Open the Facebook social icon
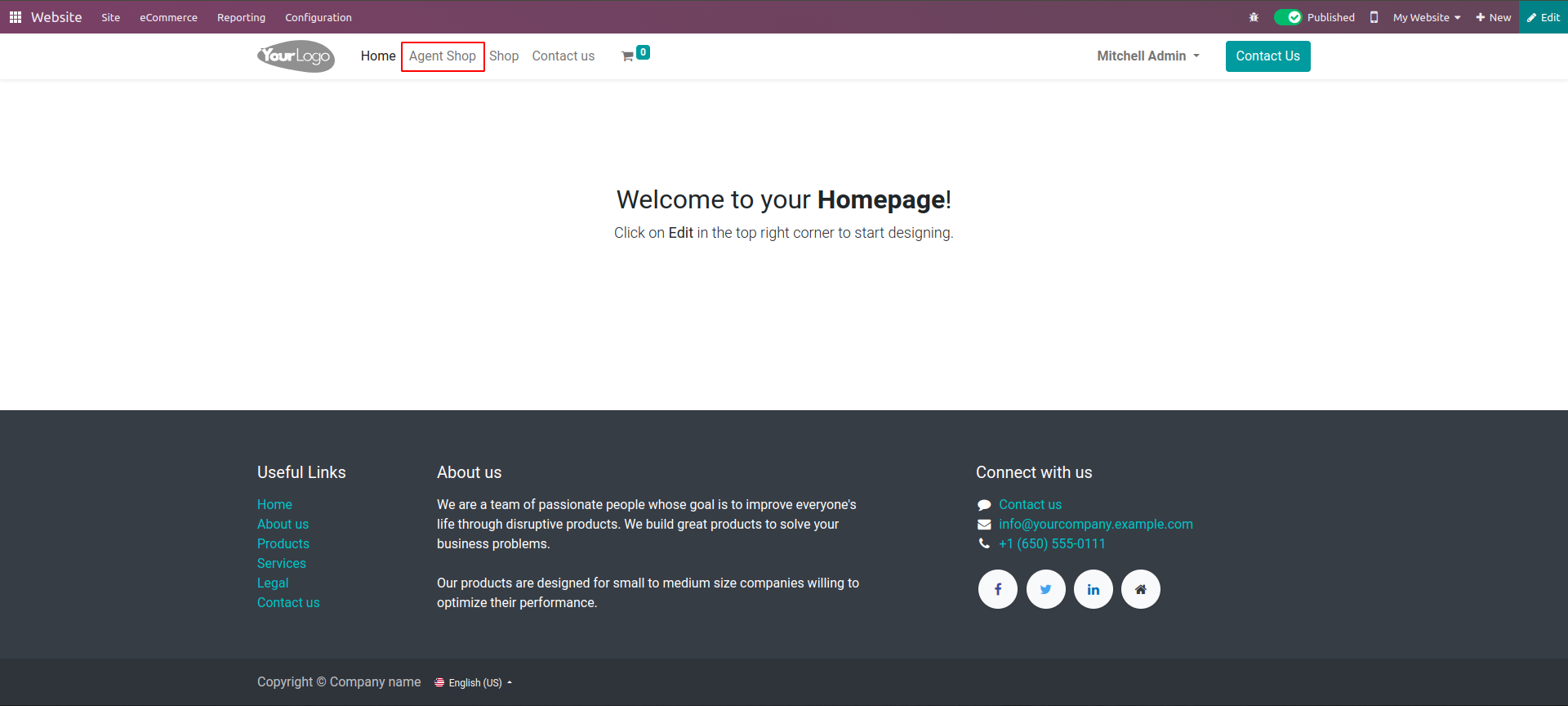The height and width of the screenshot is (706, 1568). [998, 589]
